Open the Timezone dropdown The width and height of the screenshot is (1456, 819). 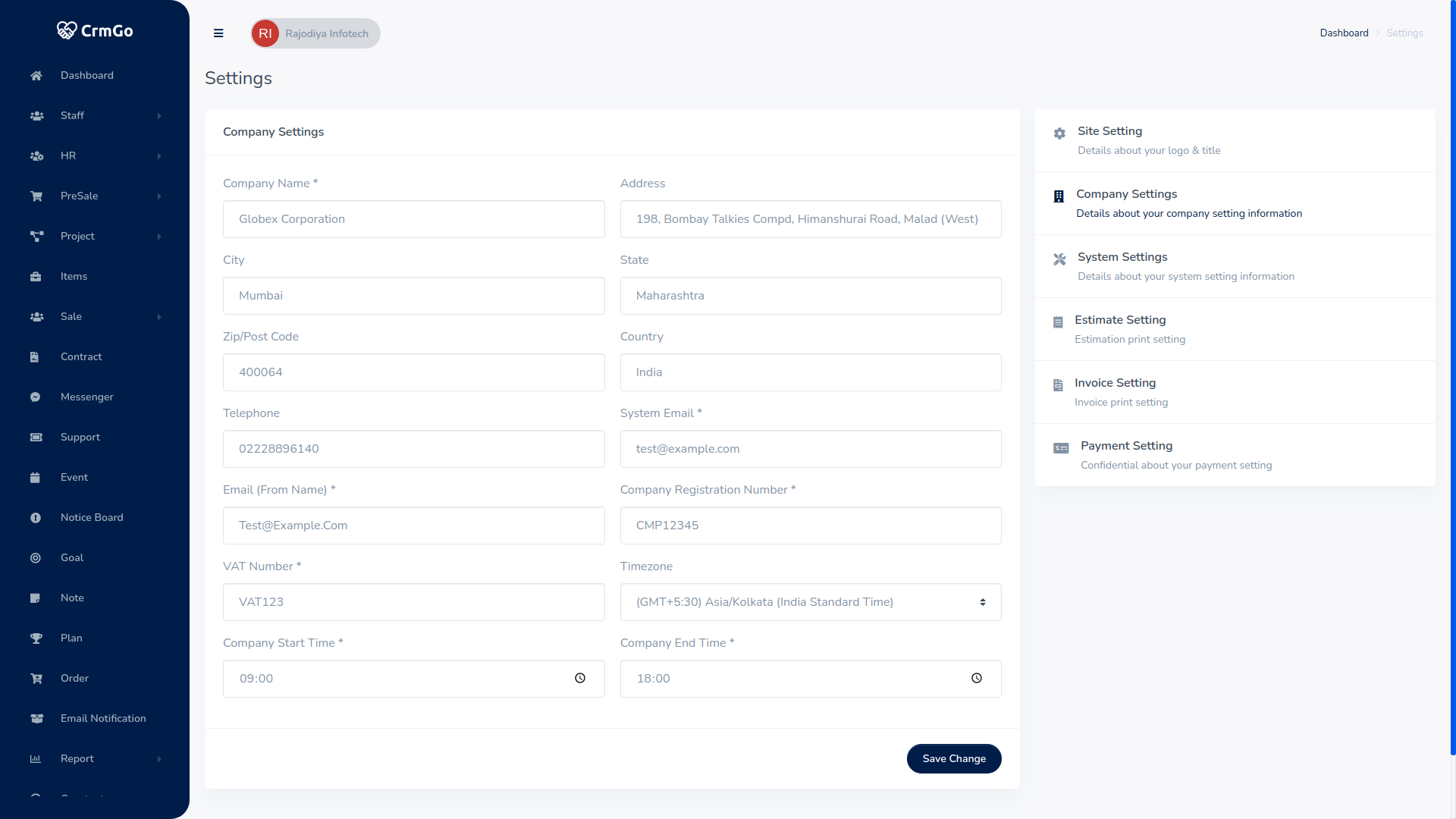pos(810,602)
